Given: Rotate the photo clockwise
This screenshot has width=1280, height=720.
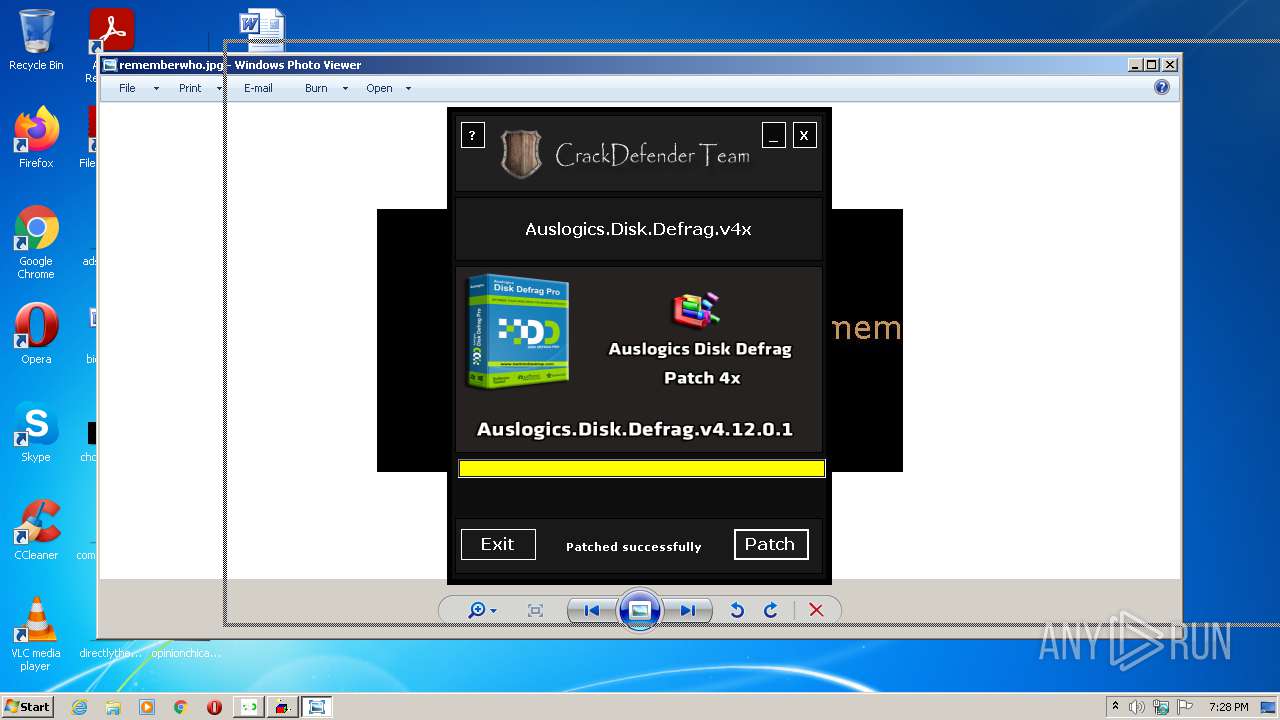Looking at the screenshot, I should 771,610.
